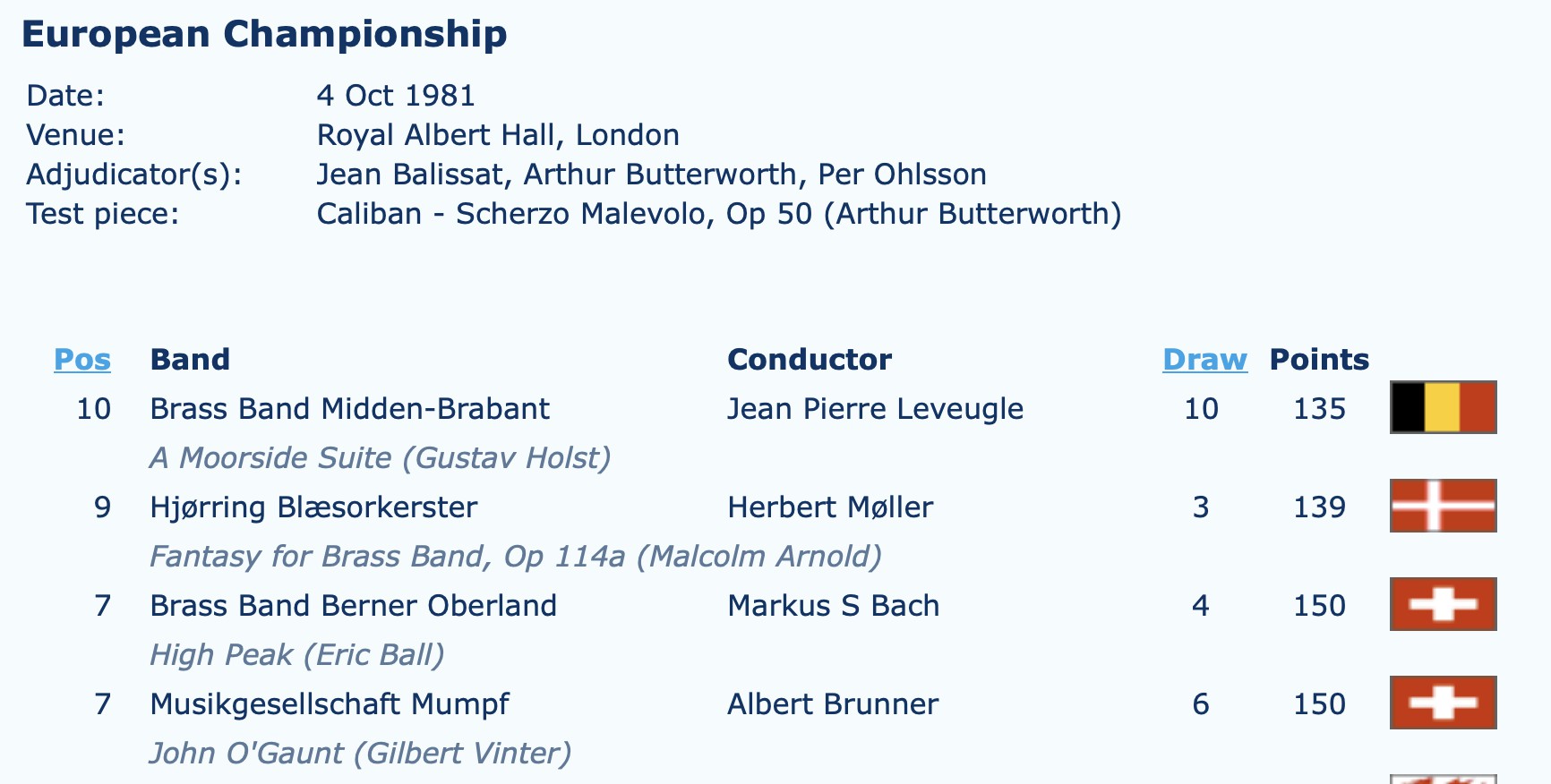Screen dimensions: 1551x784
Task: Click conductor Albert Brunner
Action: [833, 704]
